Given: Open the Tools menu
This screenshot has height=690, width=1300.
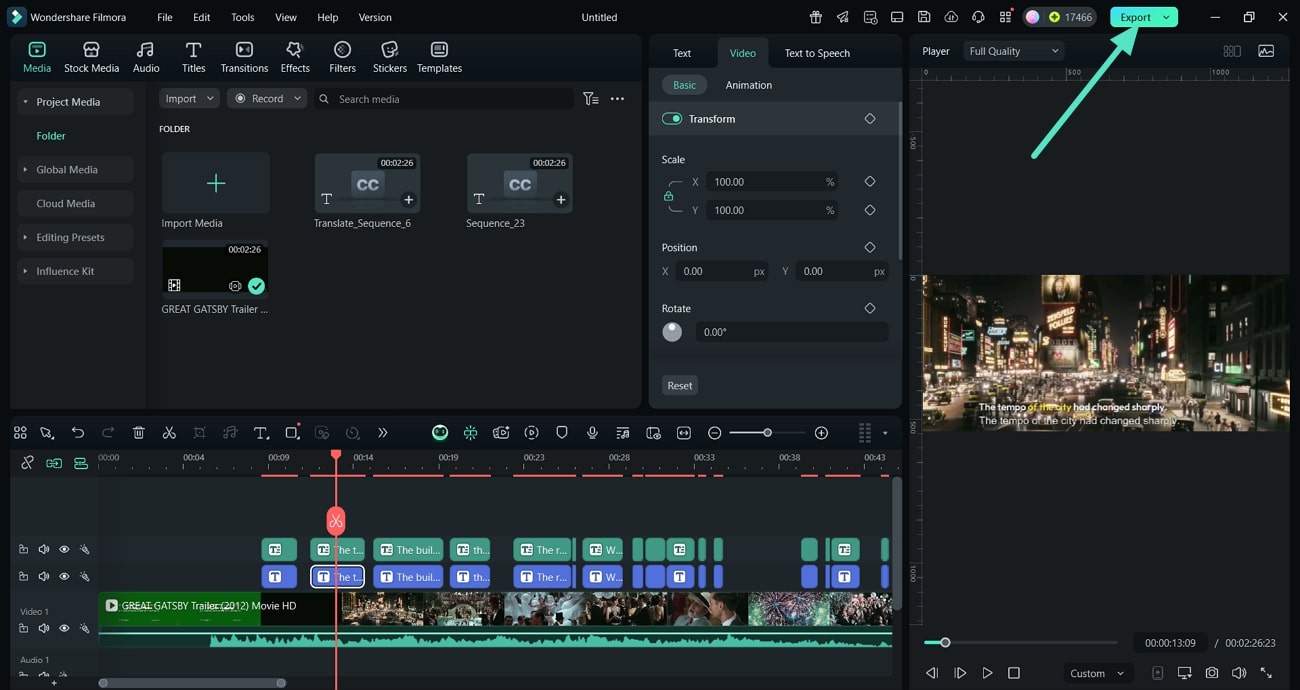Looking at the screenshot, I should (x=242, y=17).
